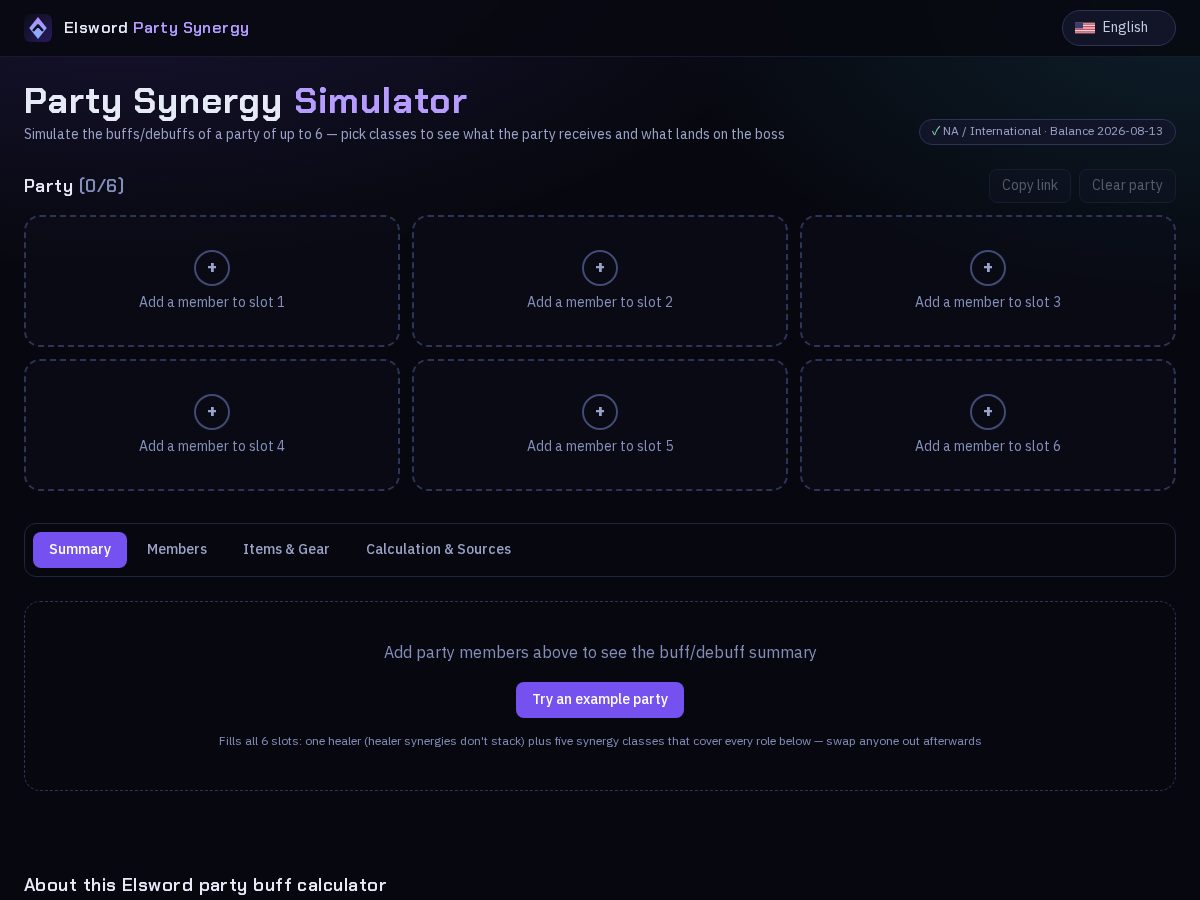
Task: Click the plus icon in slot 3
Action: pyautogui.click(x=988, y=268)
